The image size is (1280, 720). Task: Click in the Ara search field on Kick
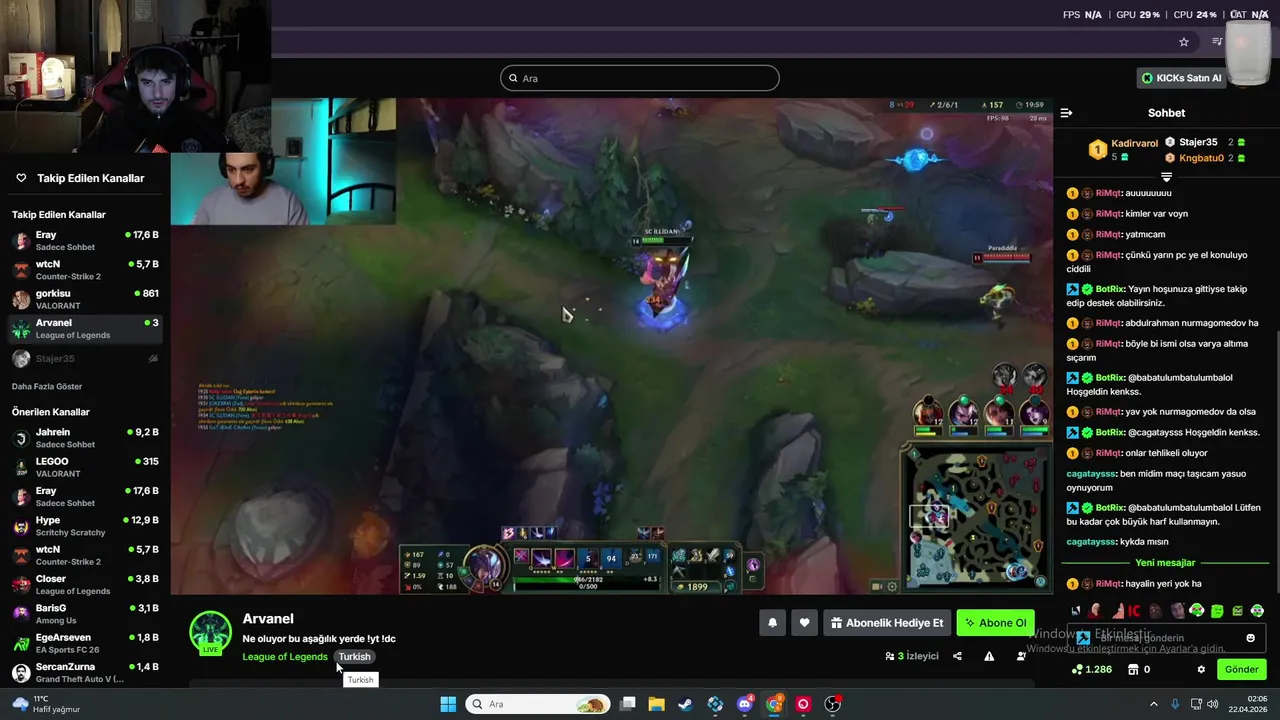(640, 78)
